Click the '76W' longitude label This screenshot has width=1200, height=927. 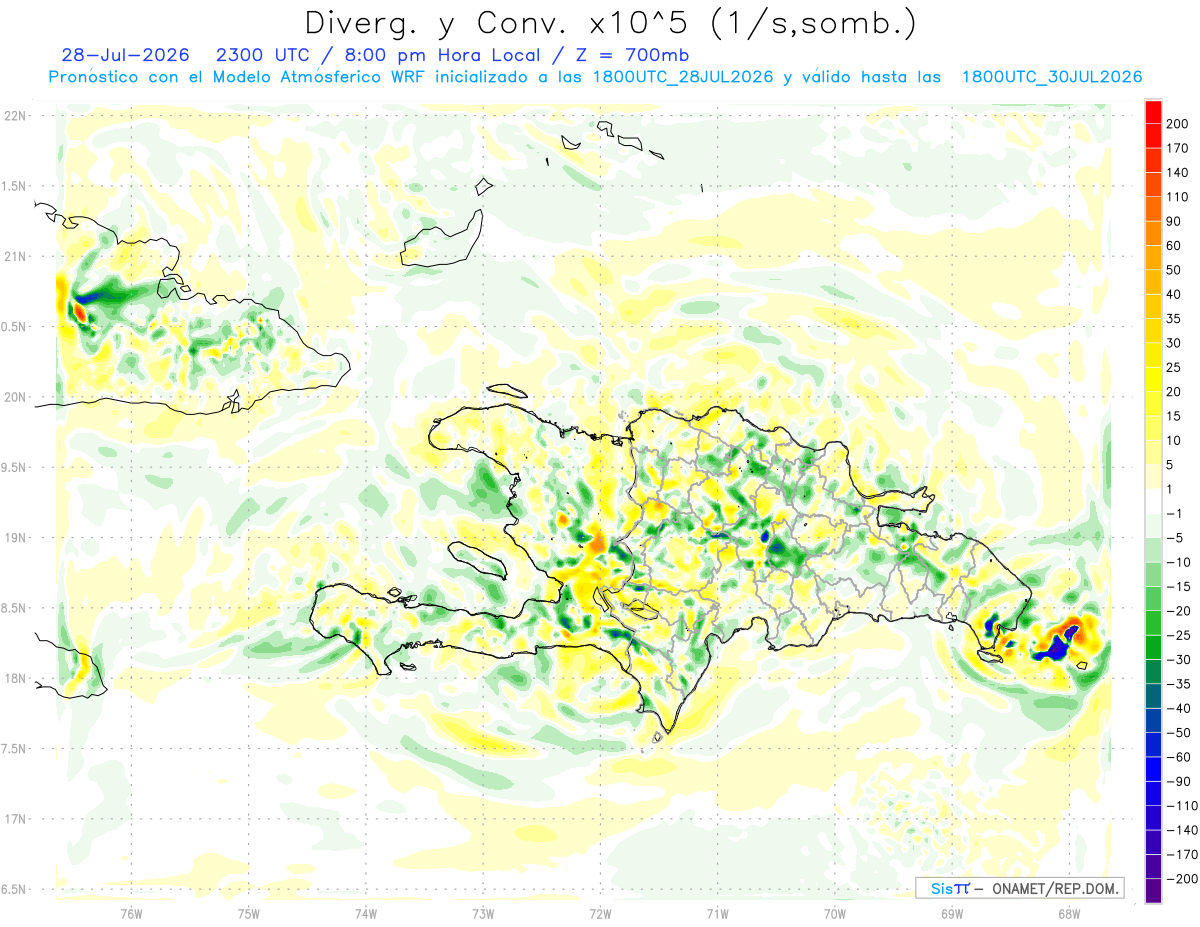[131, 913]
